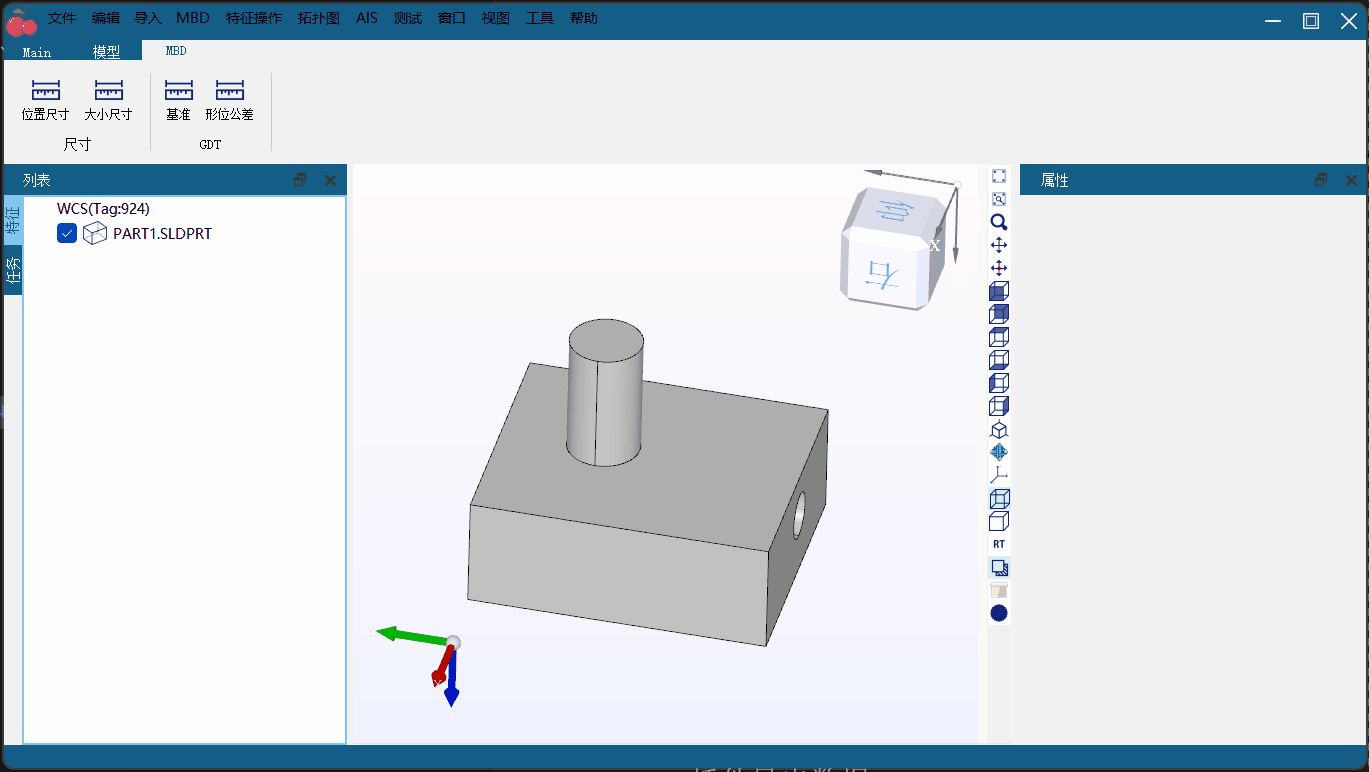Switch to the 任务 side tab

point(12,271)
